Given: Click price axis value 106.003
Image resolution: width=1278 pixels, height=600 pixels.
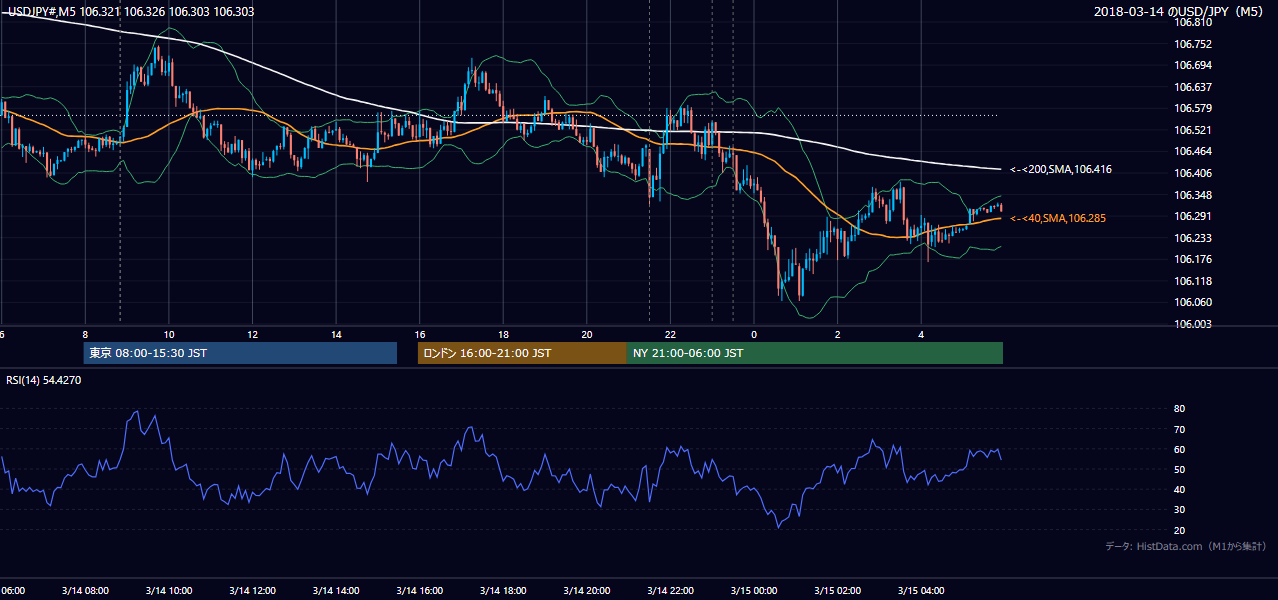Looking at the screenshot, I should tap(1192, 324).
